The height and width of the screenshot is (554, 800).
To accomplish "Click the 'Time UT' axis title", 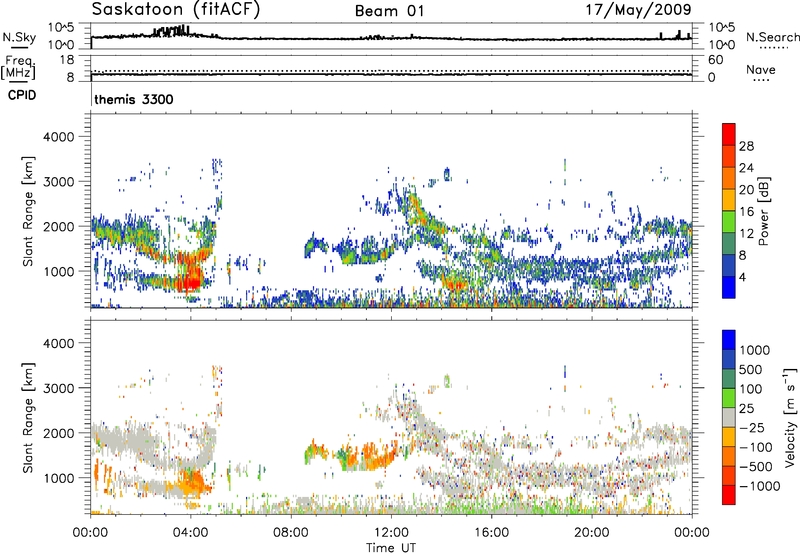I will (391, 548).
